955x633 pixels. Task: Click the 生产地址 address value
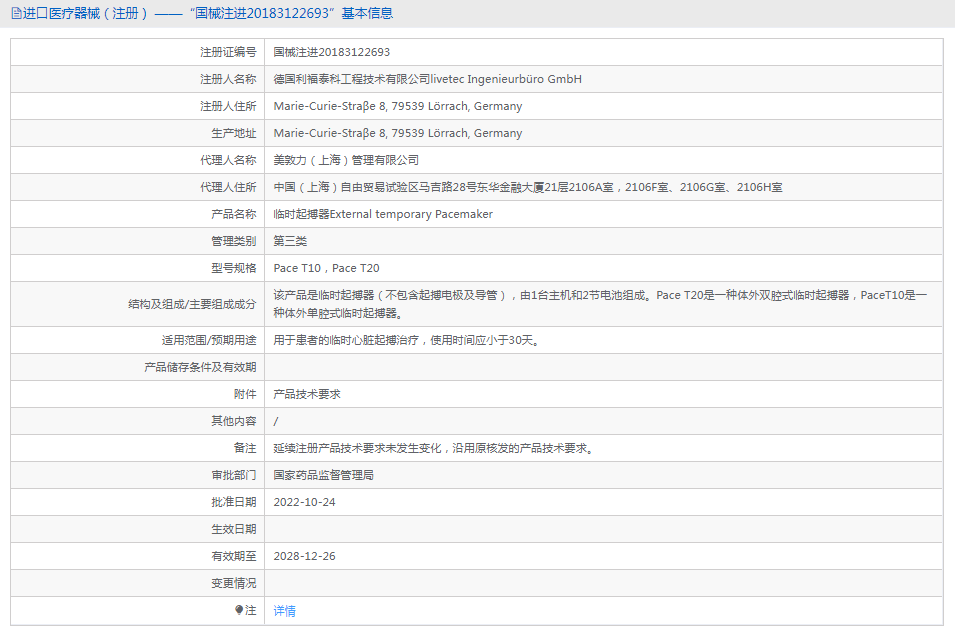(397, 133)
